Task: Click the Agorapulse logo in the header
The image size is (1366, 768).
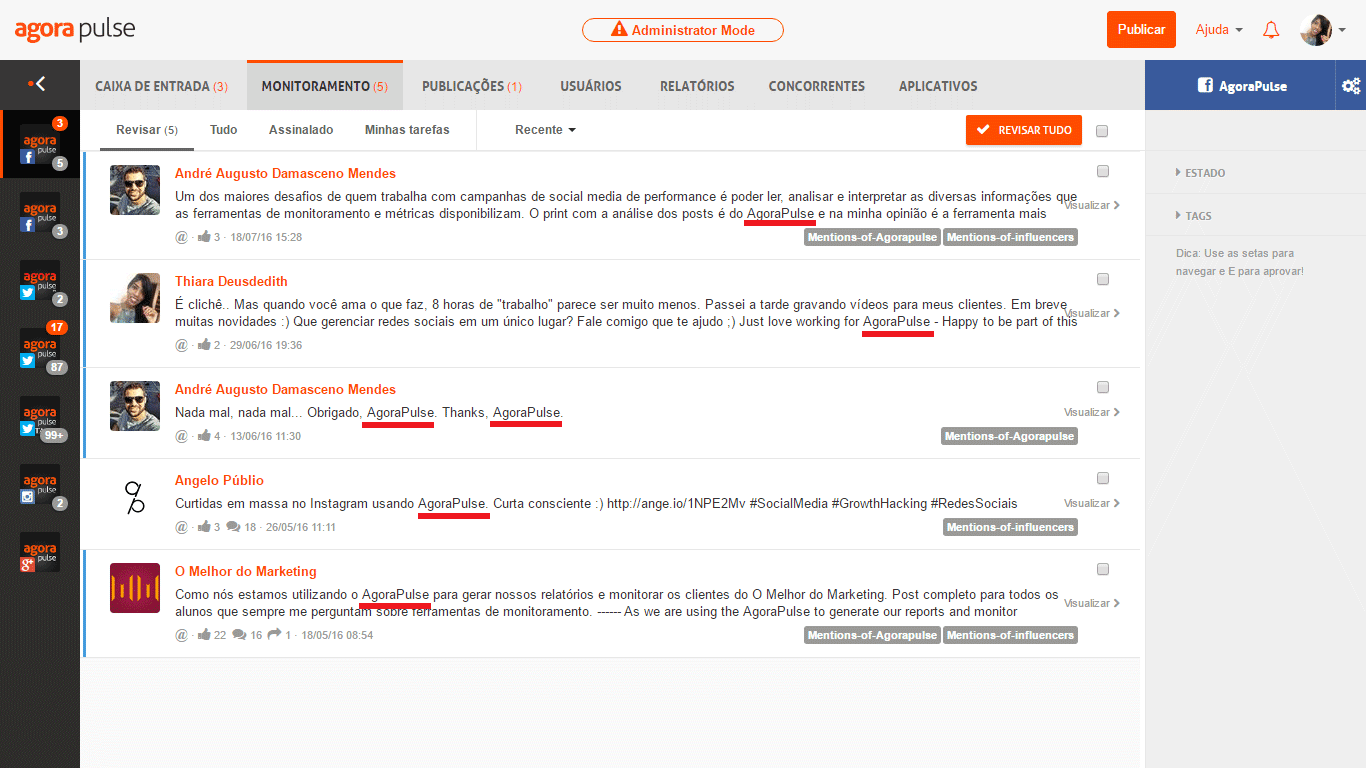Action: click(x=75, y=29)
